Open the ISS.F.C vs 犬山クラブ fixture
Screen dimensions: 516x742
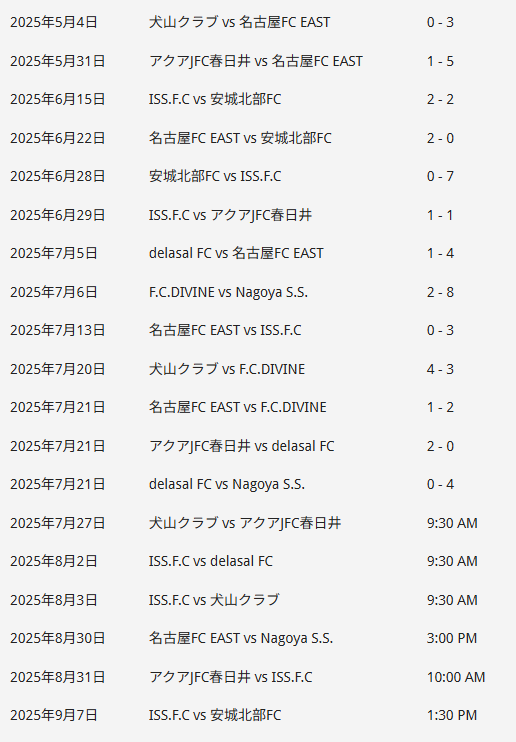pos(214,600)
